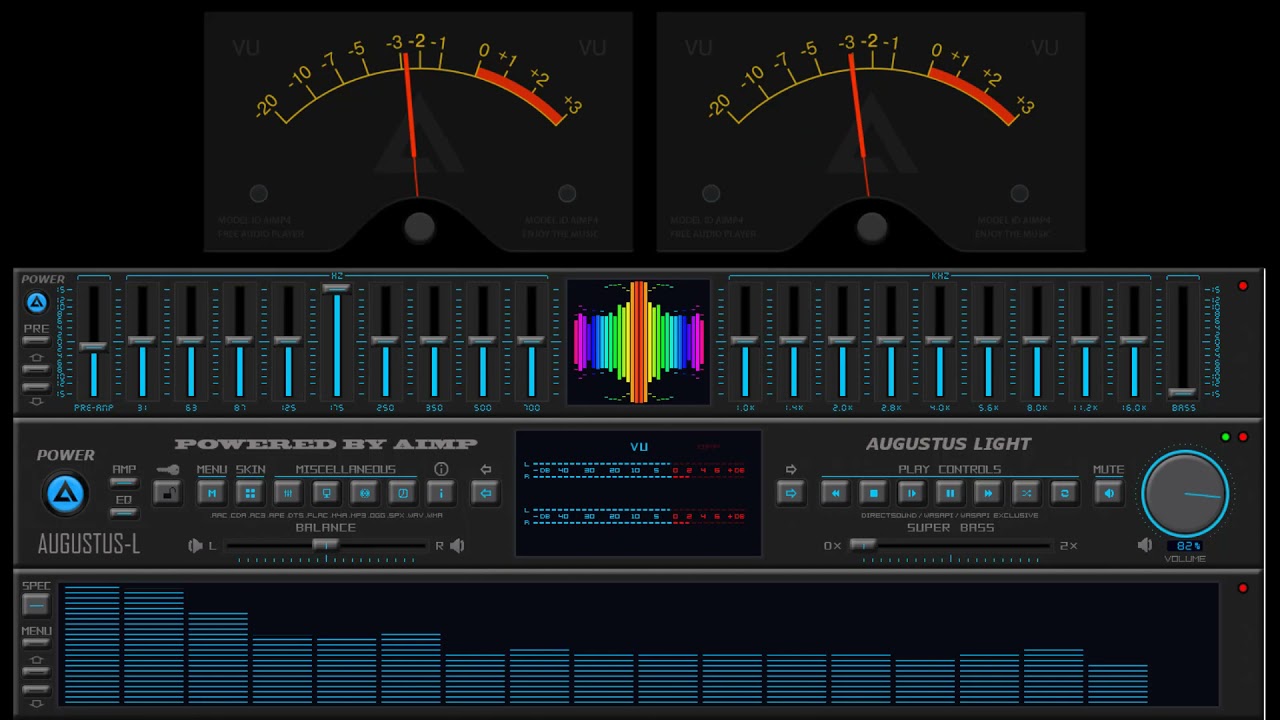Viewport: 1280px width, 720px height.
Task: Click red indicator light in player panel
Action: (x=1243, y=437)
